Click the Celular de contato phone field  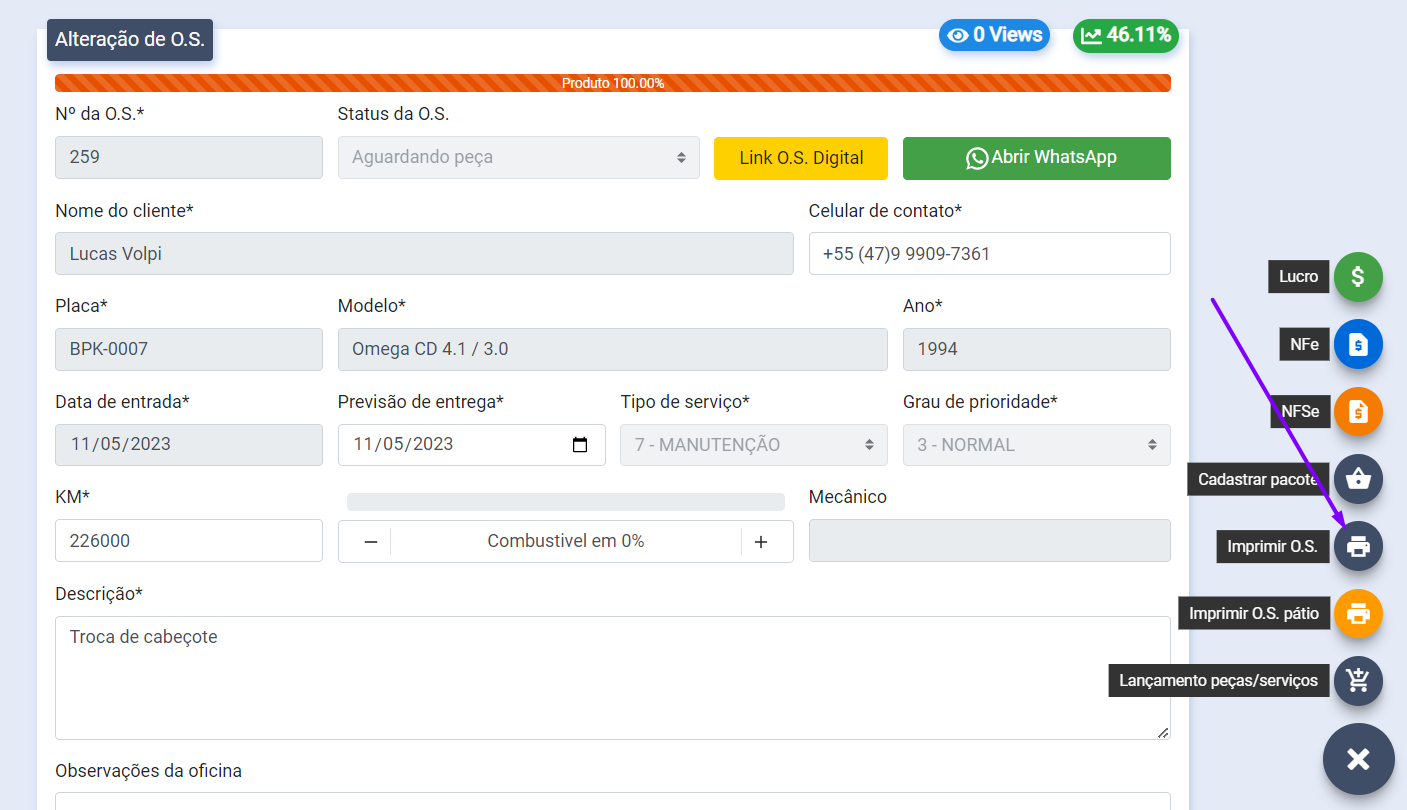pos(989,254)
